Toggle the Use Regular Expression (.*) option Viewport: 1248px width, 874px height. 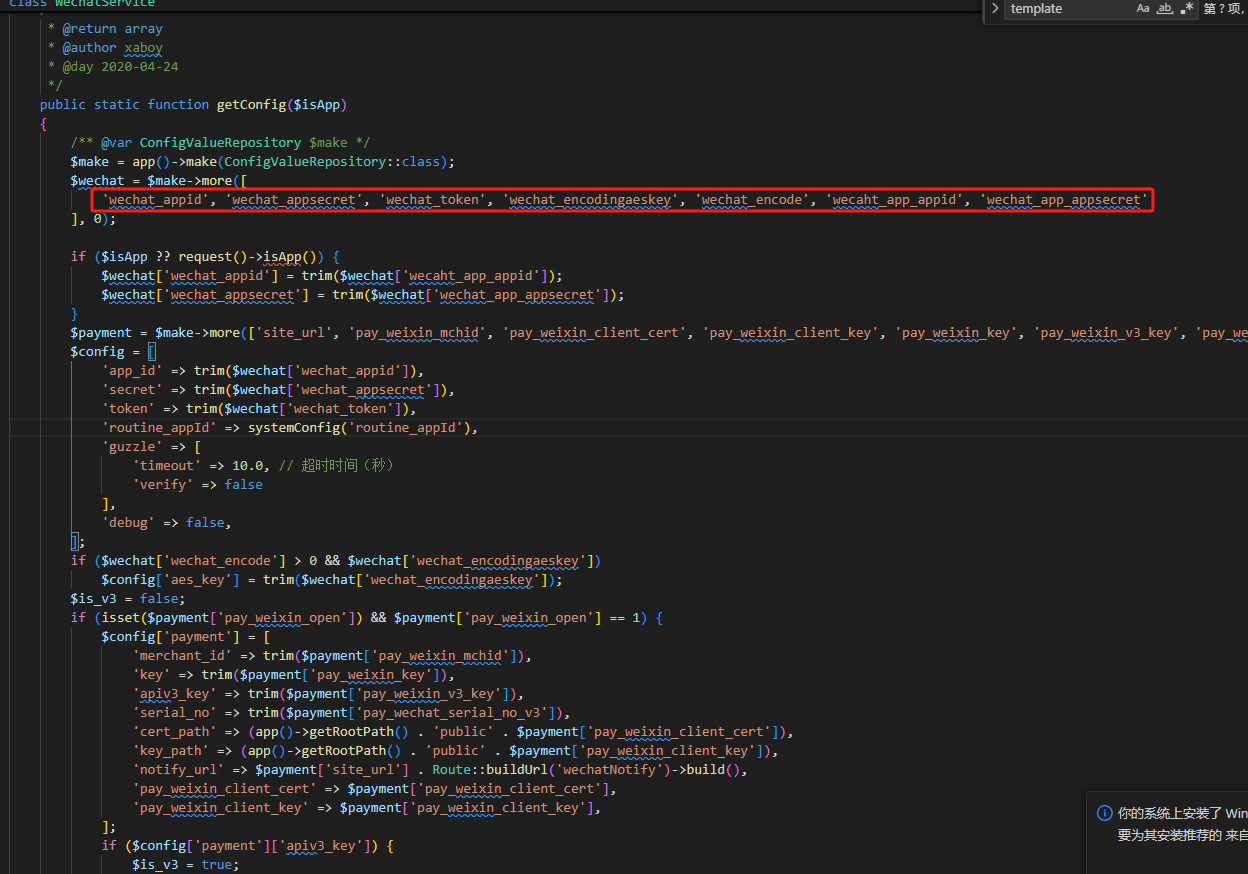pyautogui.click(x=1187, y=8)
